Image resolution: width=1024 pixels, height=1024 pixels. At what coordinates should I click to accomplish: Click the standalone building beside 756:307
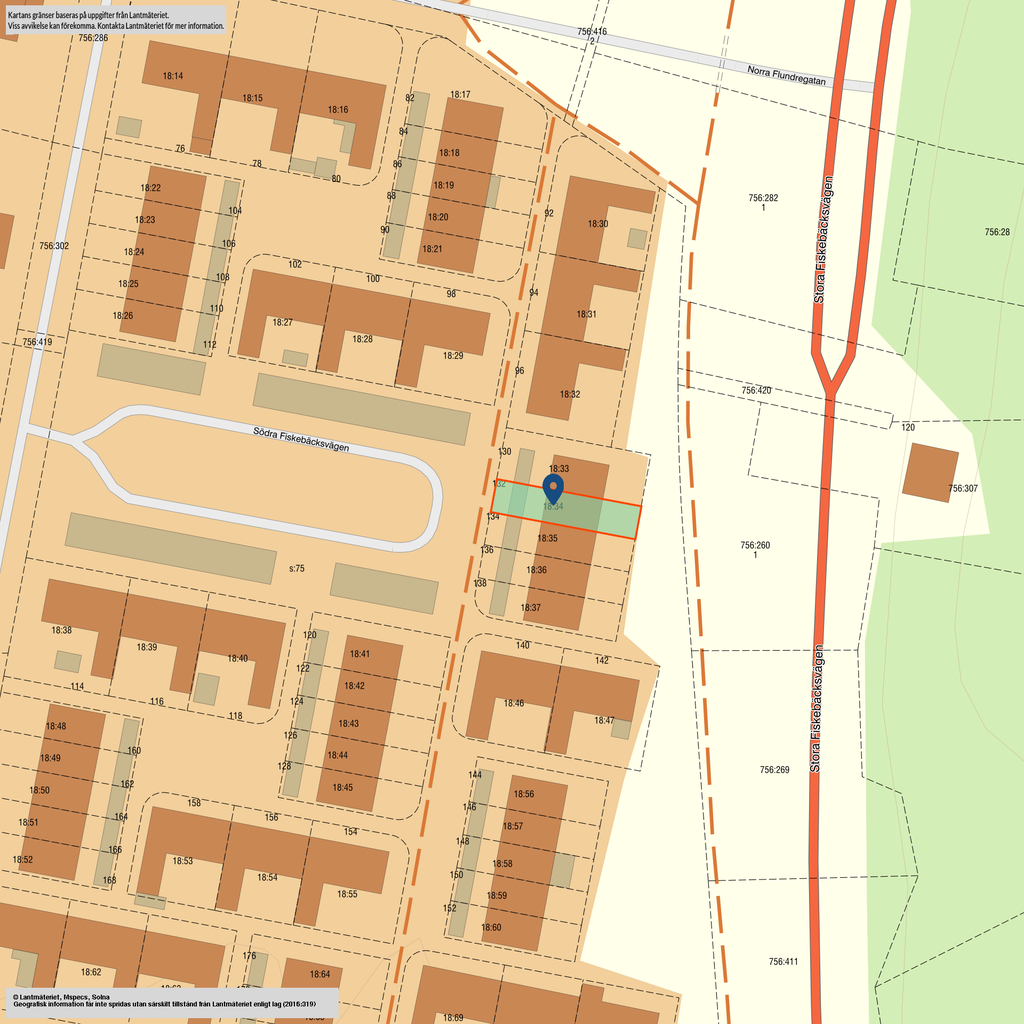930,472
